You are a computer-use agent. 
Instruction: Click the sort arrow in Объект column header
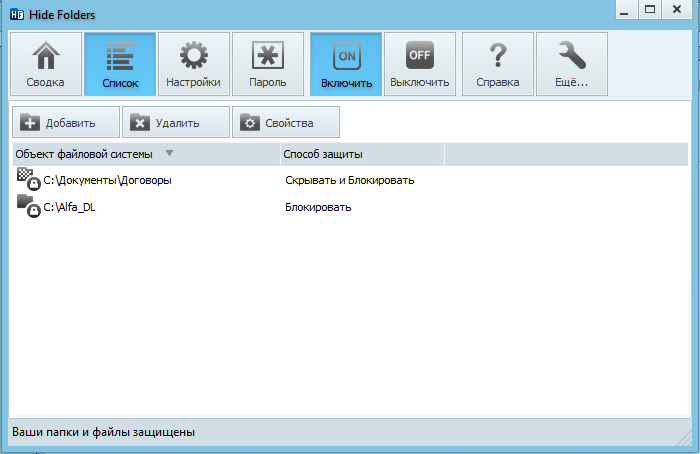169,153
